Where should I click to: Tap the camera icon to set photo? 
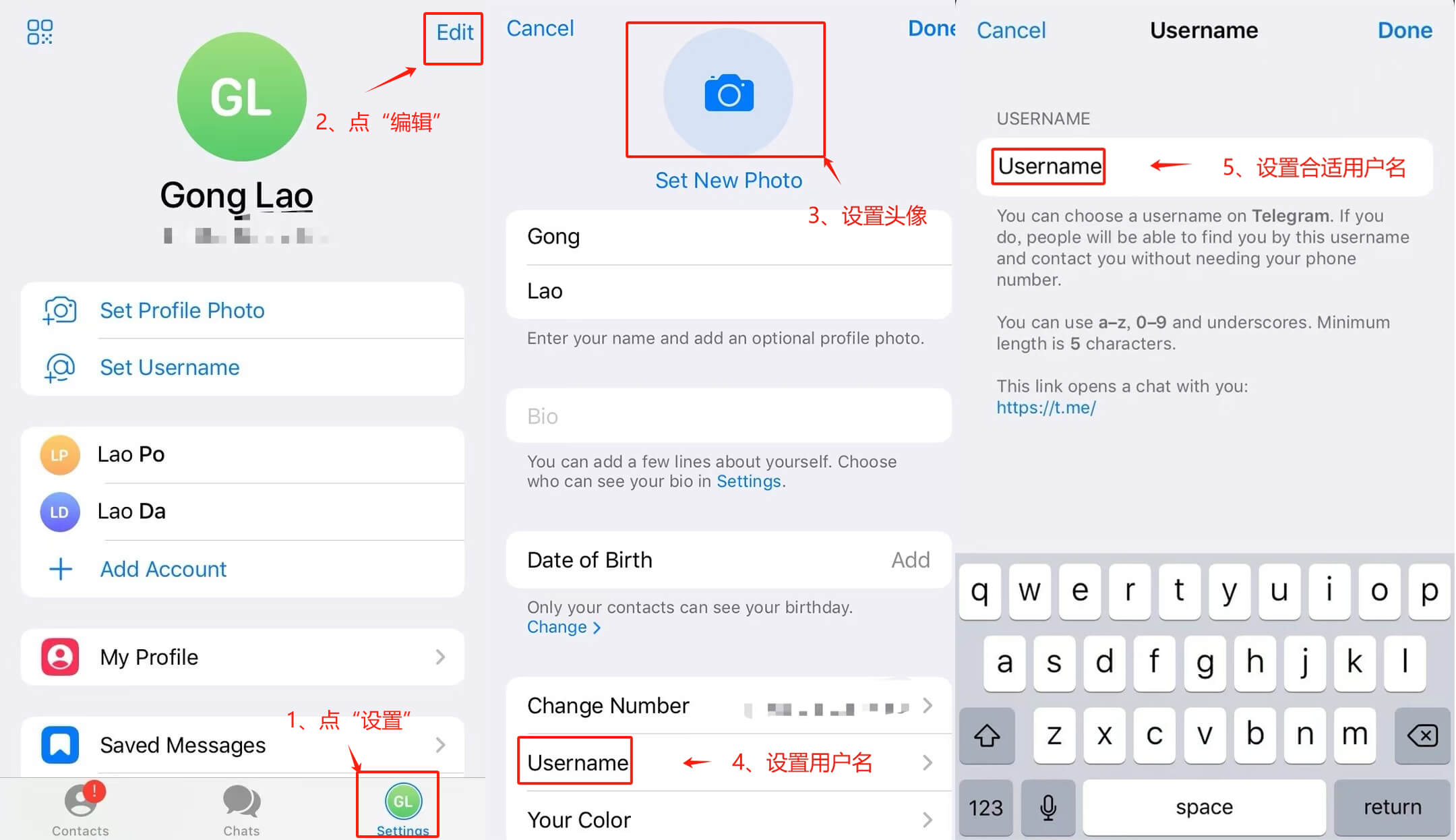pyautogui.click(x=727, y=91)
